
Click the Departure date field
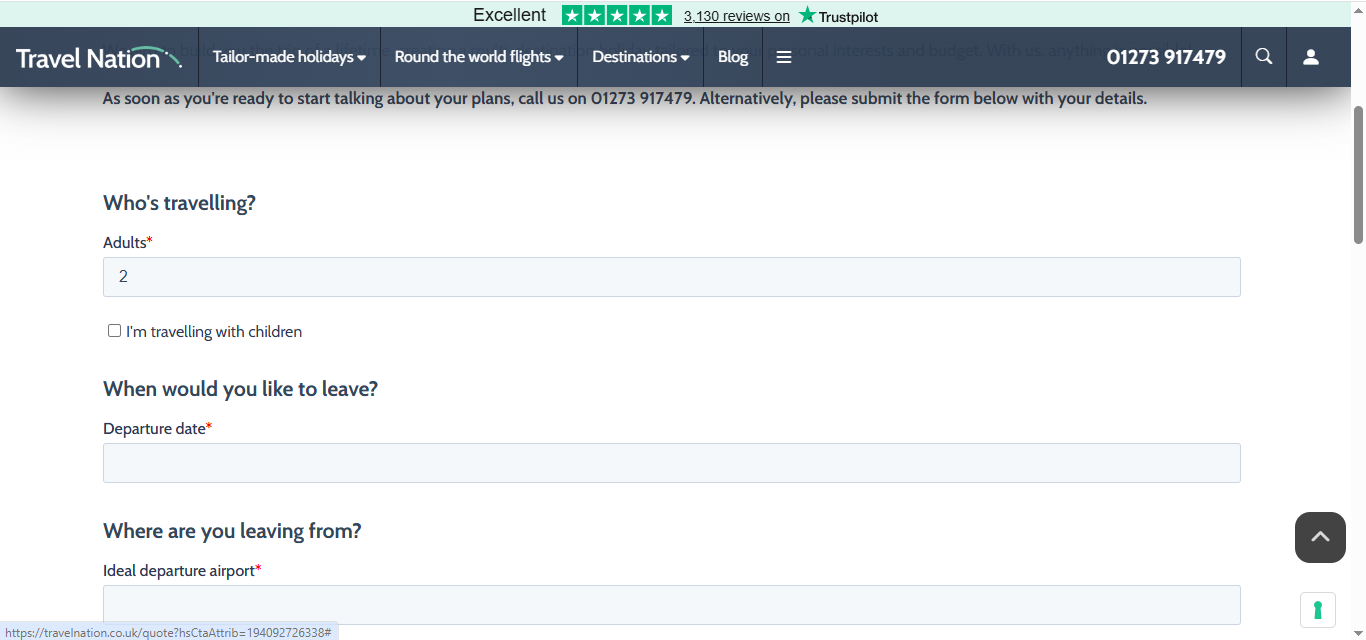coord(671,463)
